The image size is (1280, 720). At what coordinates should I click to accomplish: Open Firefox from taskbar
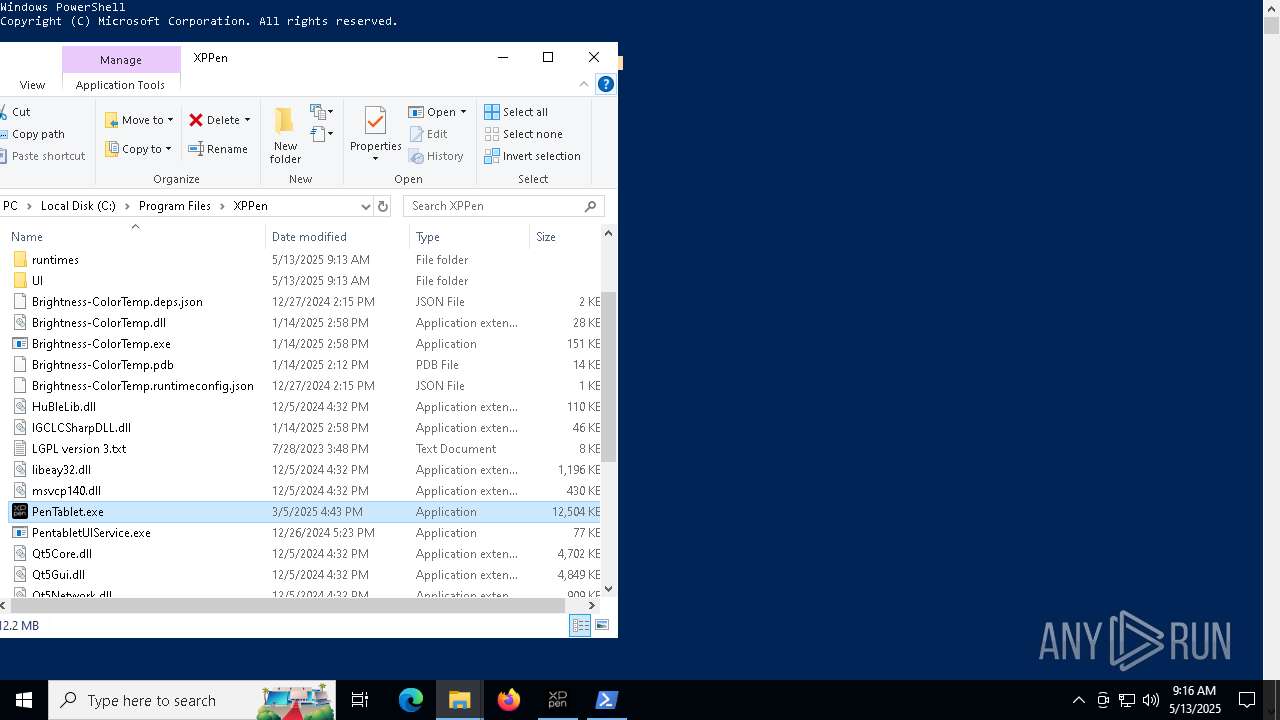[x=509, y=700]
